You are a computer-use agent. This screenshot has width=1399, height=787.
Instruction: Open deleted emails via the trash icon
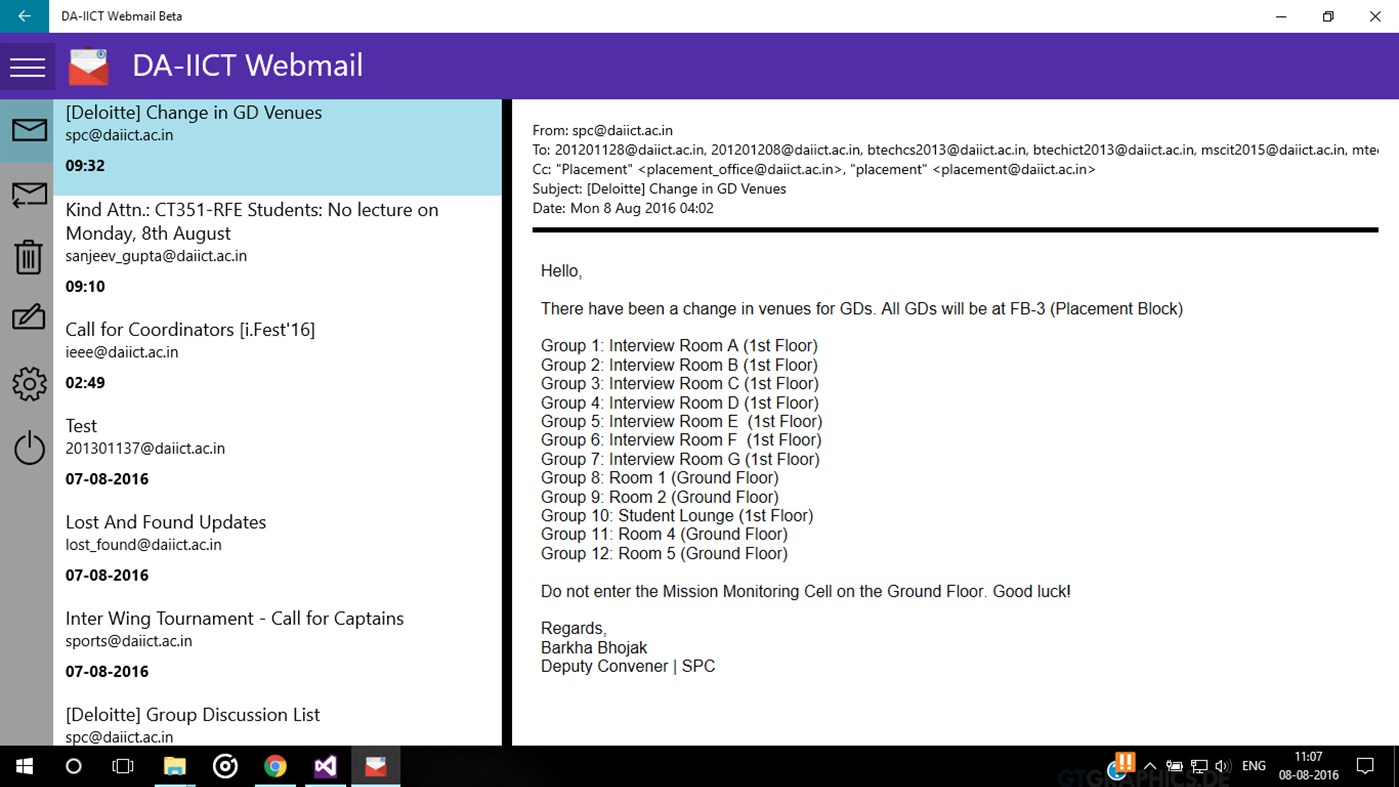28,257
